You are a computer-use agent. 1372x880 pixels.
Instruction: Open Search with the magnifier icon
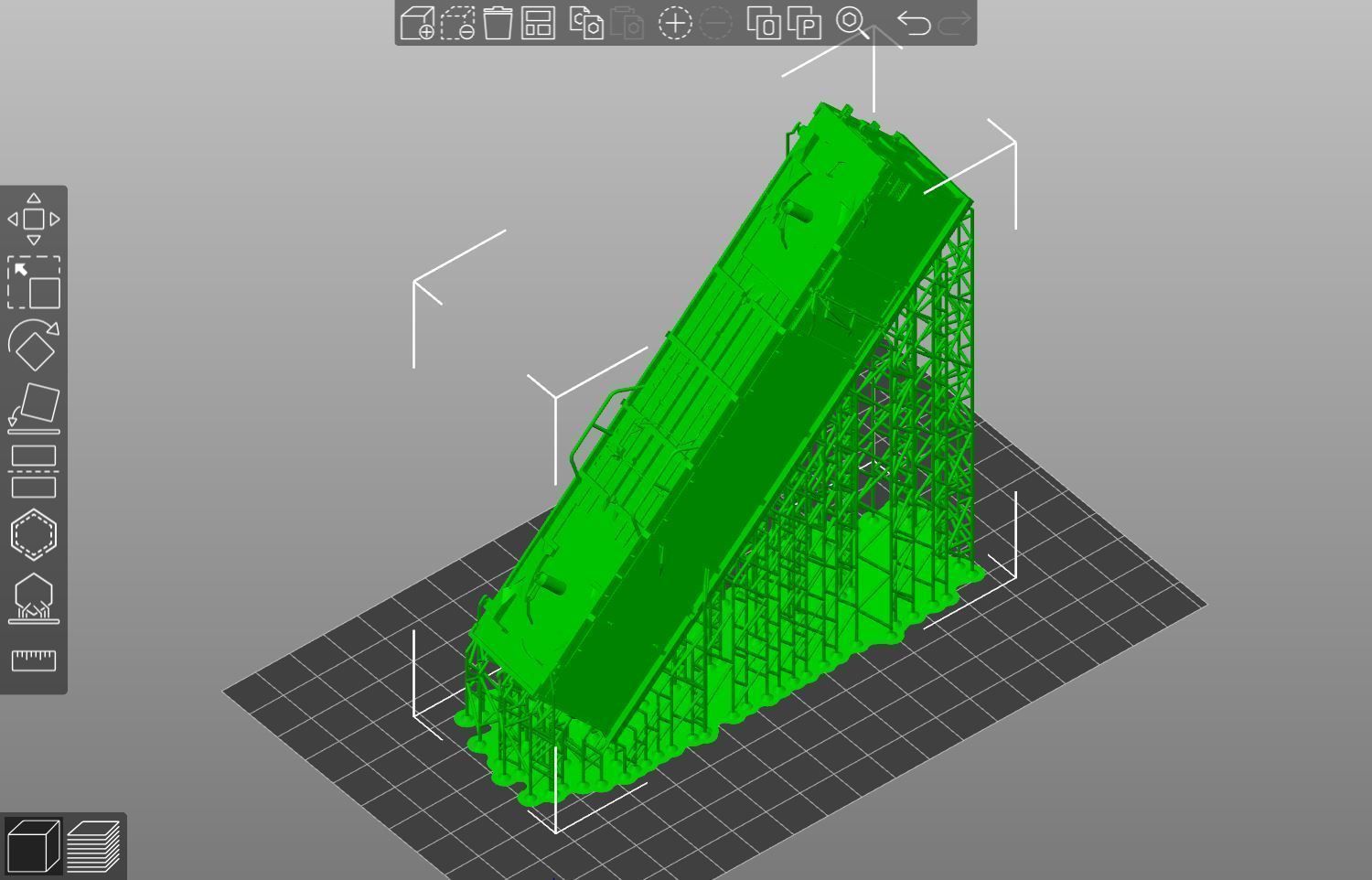[x=852, y=23]
